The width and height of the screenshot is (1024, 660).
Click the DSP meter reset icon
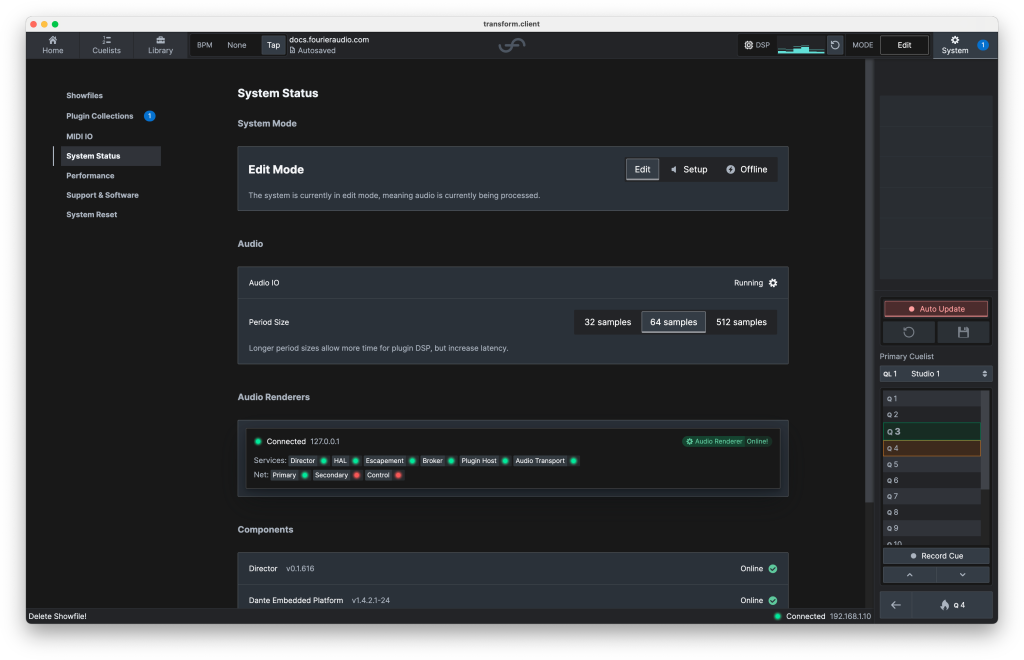pyautogui.click(x=835, y=45)
